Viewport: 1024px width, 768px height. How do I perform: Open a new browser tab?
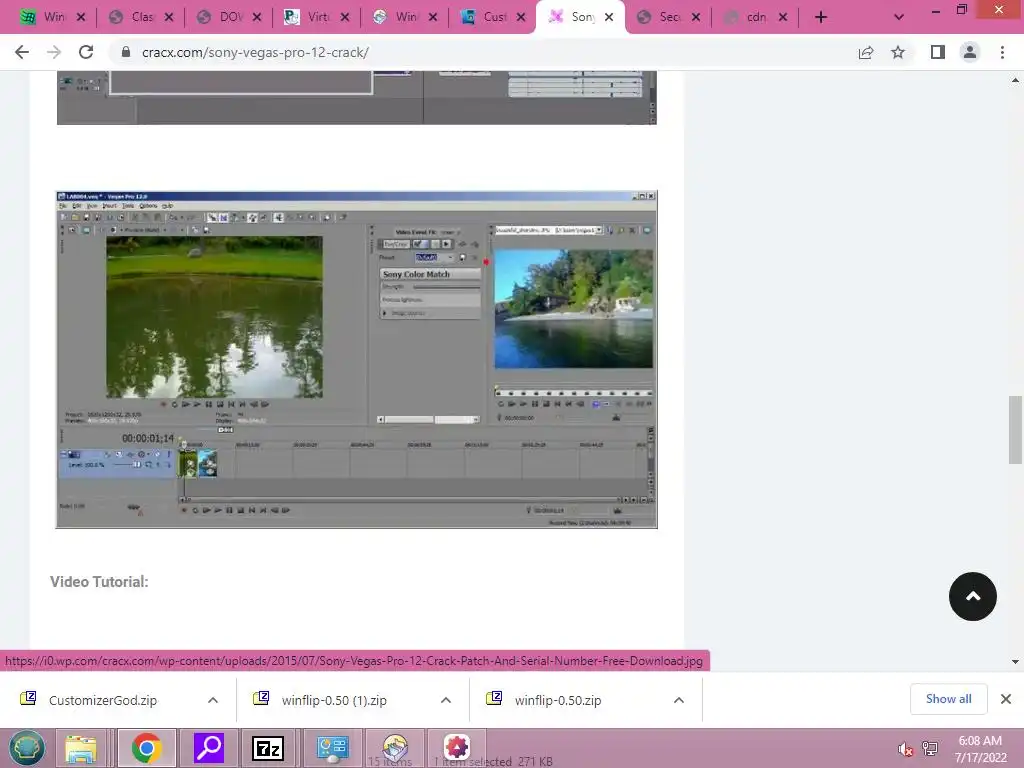tap(821, 18)
